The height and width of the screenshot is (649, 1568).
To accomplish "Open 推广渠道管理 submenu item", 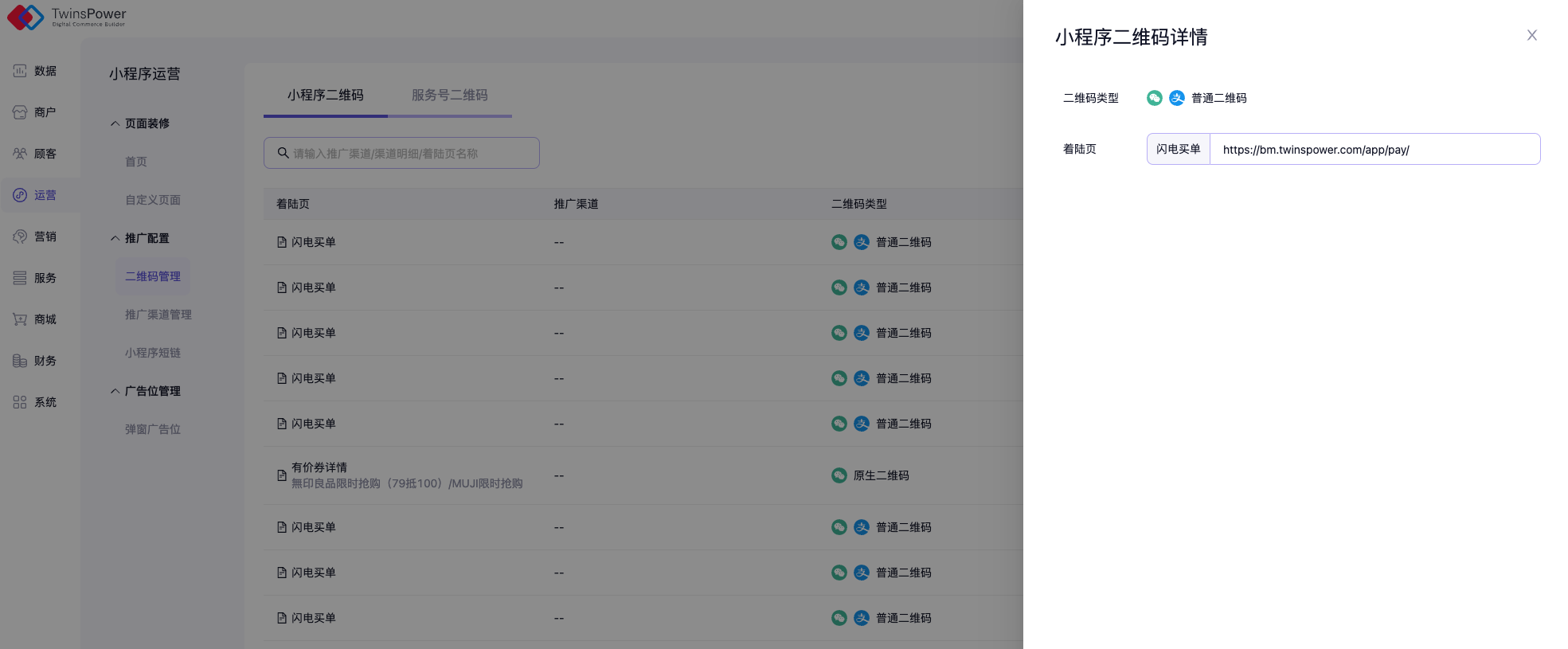I will pyautogui.click(x=158, y=315).
